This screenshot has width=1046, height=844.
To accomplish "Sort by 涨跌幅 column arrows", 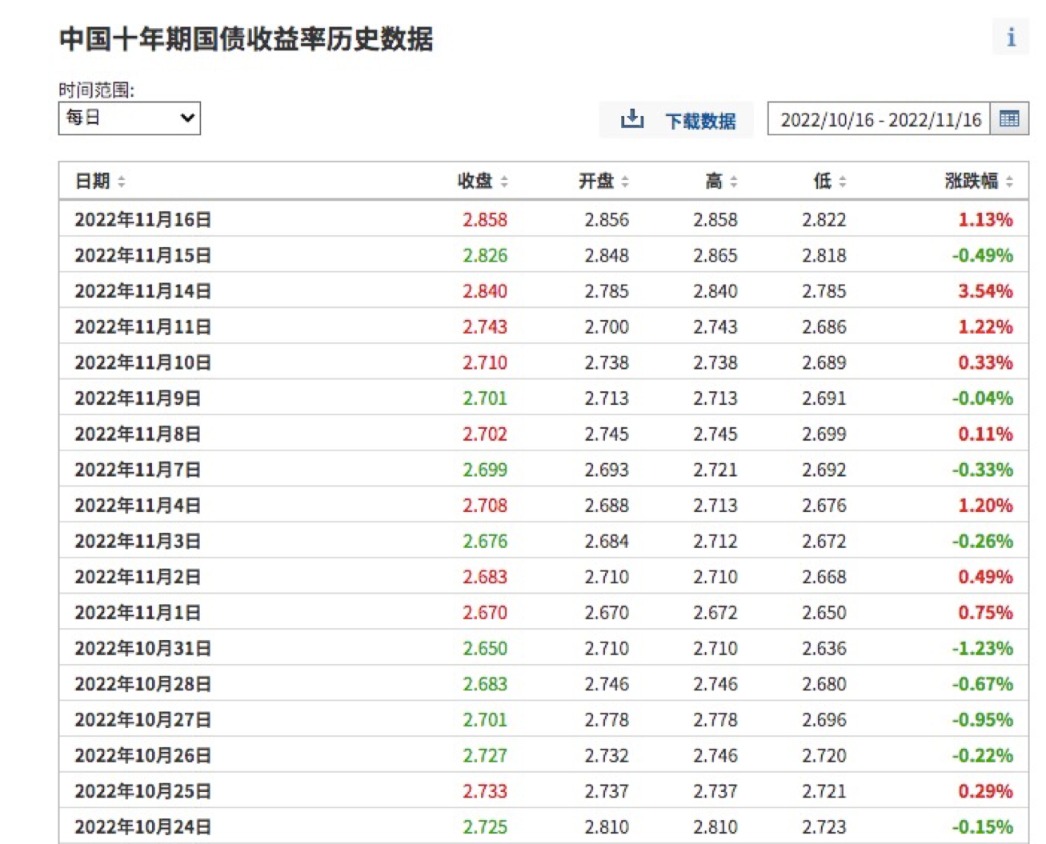I will click(x=1009, y=182).
